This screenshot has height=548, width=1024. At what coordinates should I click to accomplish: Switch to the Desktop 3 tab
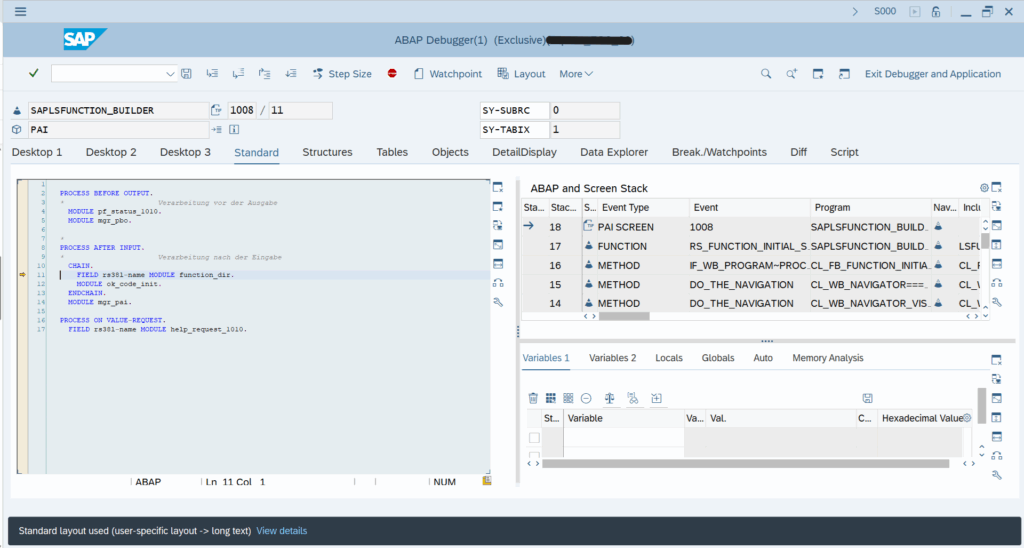[185, 152]
